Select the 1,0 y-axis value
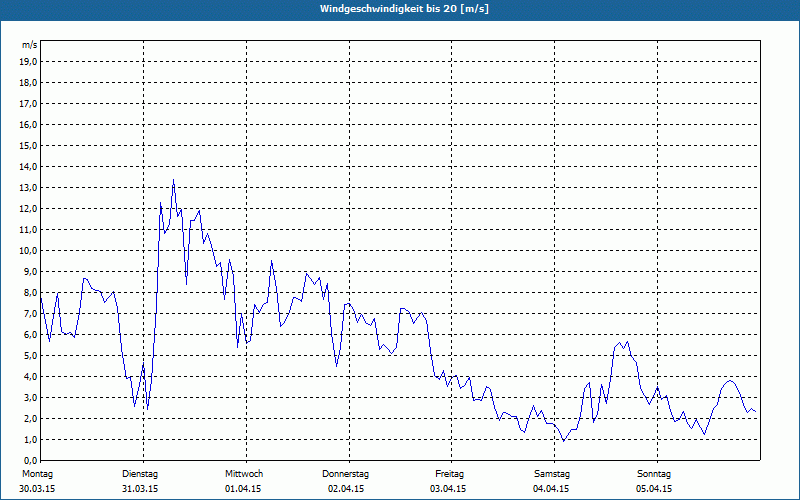Screen dimensions: 800x500 click(x=31, y=440)
